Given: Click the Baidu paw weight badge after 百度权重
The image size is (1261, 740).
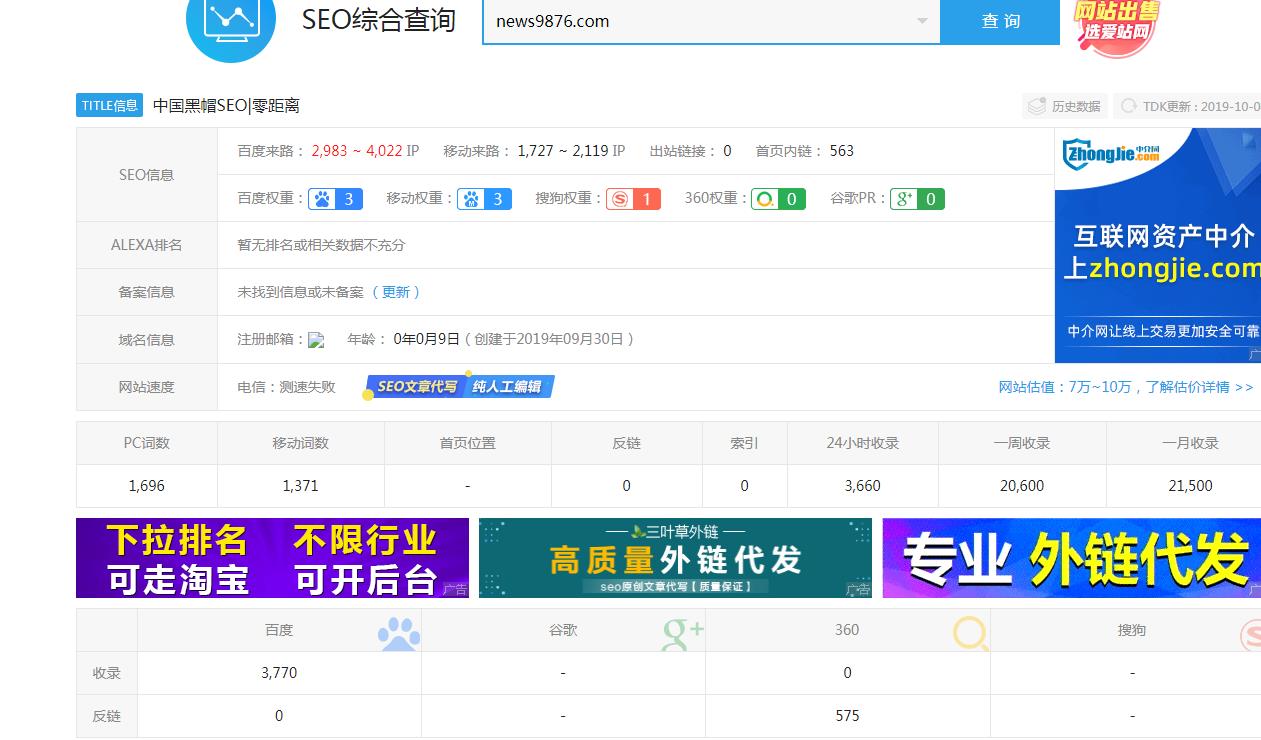Looking at the screenshot, I should pyautogui.click(x=335, y=199).
